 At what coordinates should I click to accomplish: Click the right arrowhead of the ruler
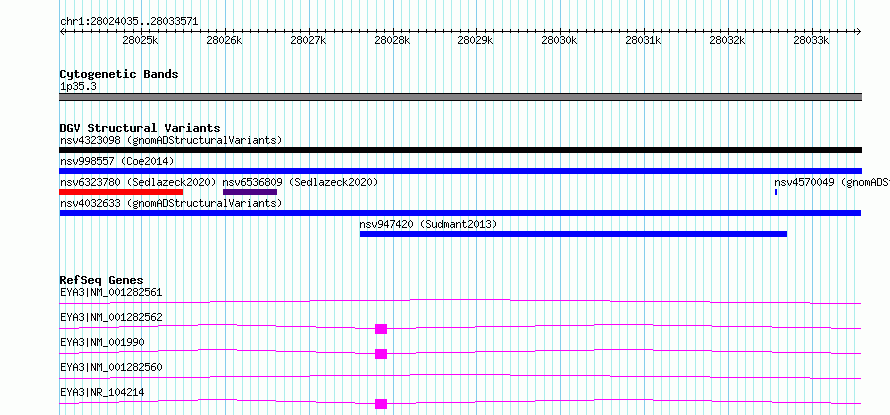click(x=858, y=32)
